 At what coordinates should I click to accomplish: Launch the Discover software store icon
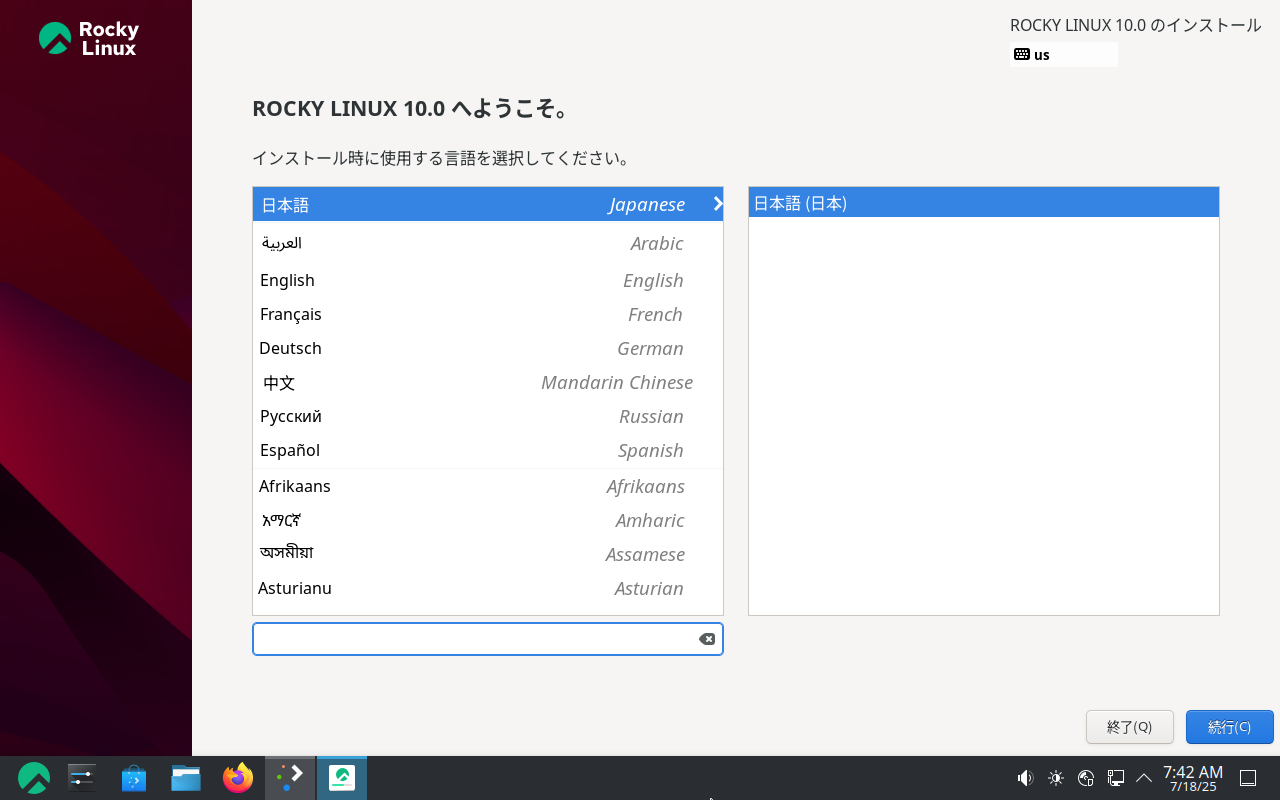point(134,778)
